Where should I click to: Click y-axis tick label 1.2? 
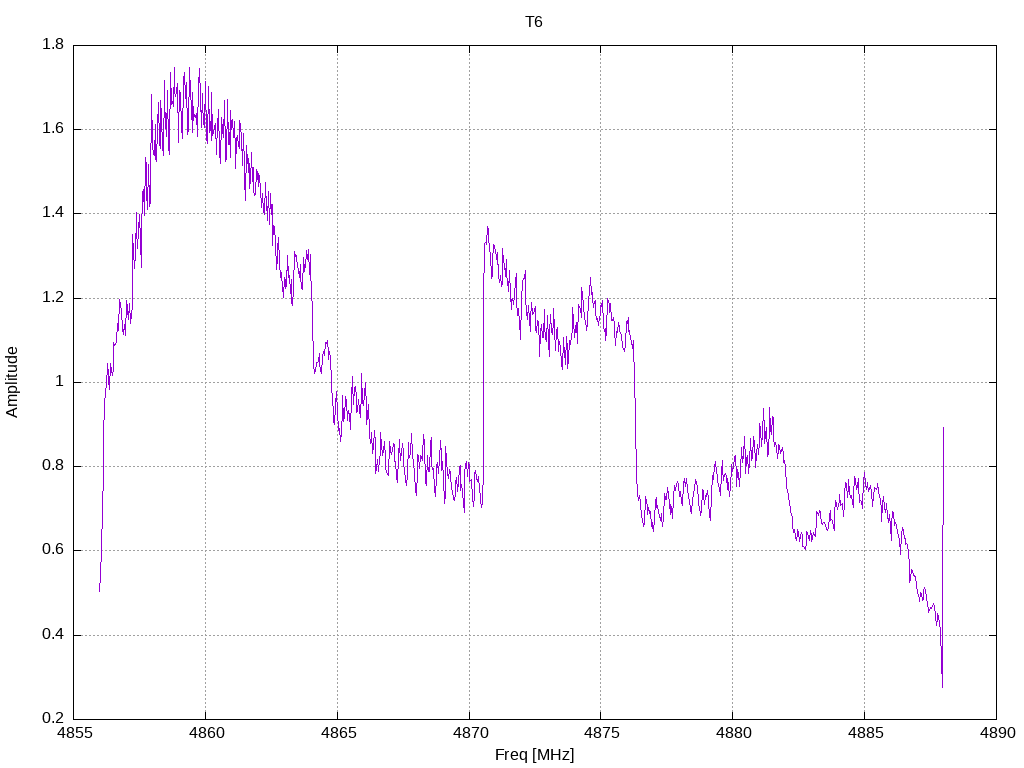click(x=53, y=298)
